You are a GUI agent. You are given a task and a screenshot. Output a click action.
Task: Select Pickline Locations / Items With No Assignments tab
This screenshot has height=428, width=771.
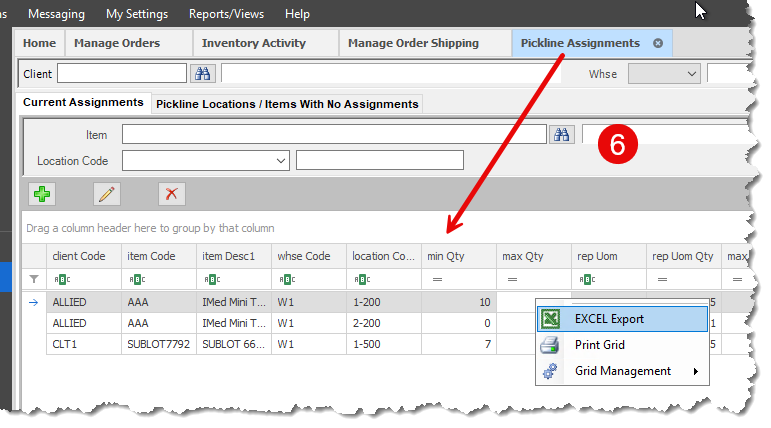pos(287,104)
